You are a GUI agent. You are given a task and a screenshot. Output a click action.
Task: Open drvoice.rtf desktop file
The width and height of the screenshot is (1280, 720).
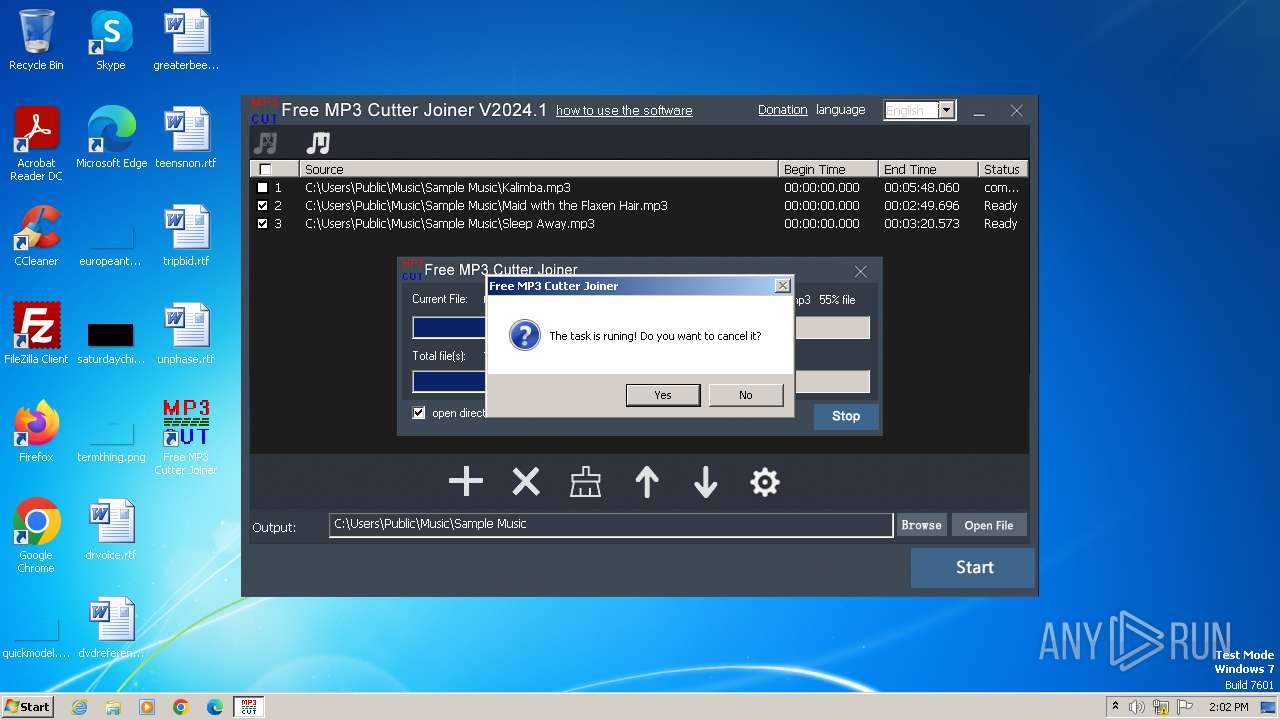click(111, 530)
